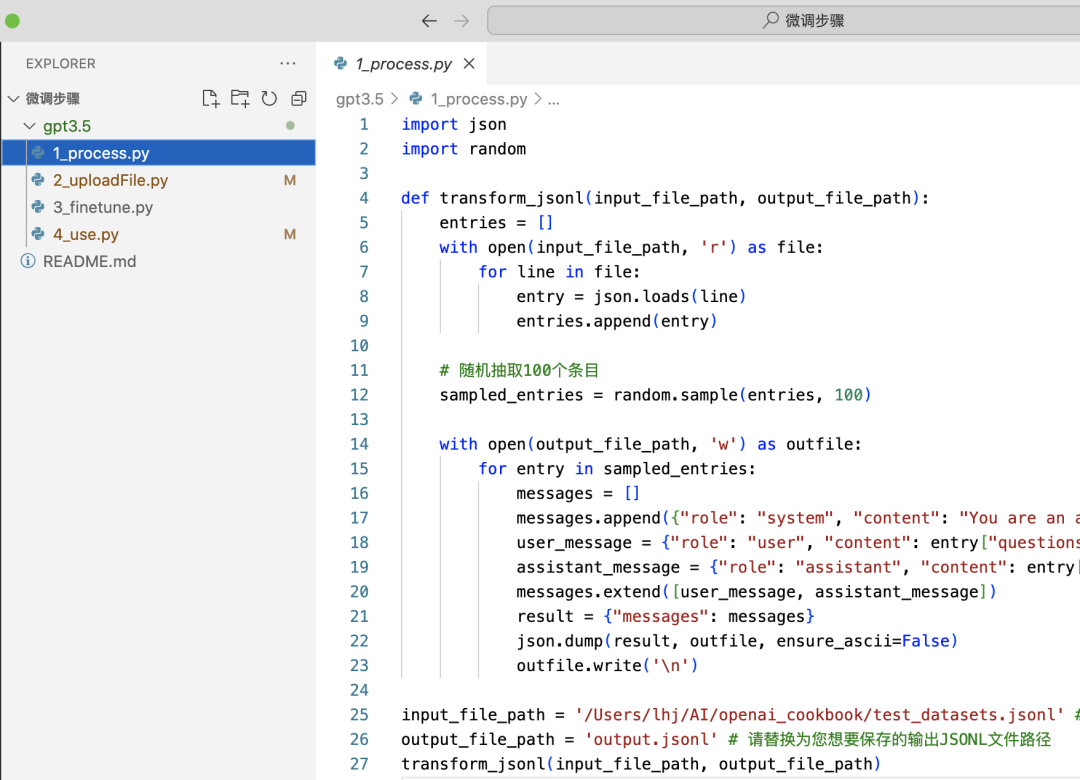Screen dimensions: 1080x780
Task: Click the info icon beside README.md
Action: click(28, 261)
